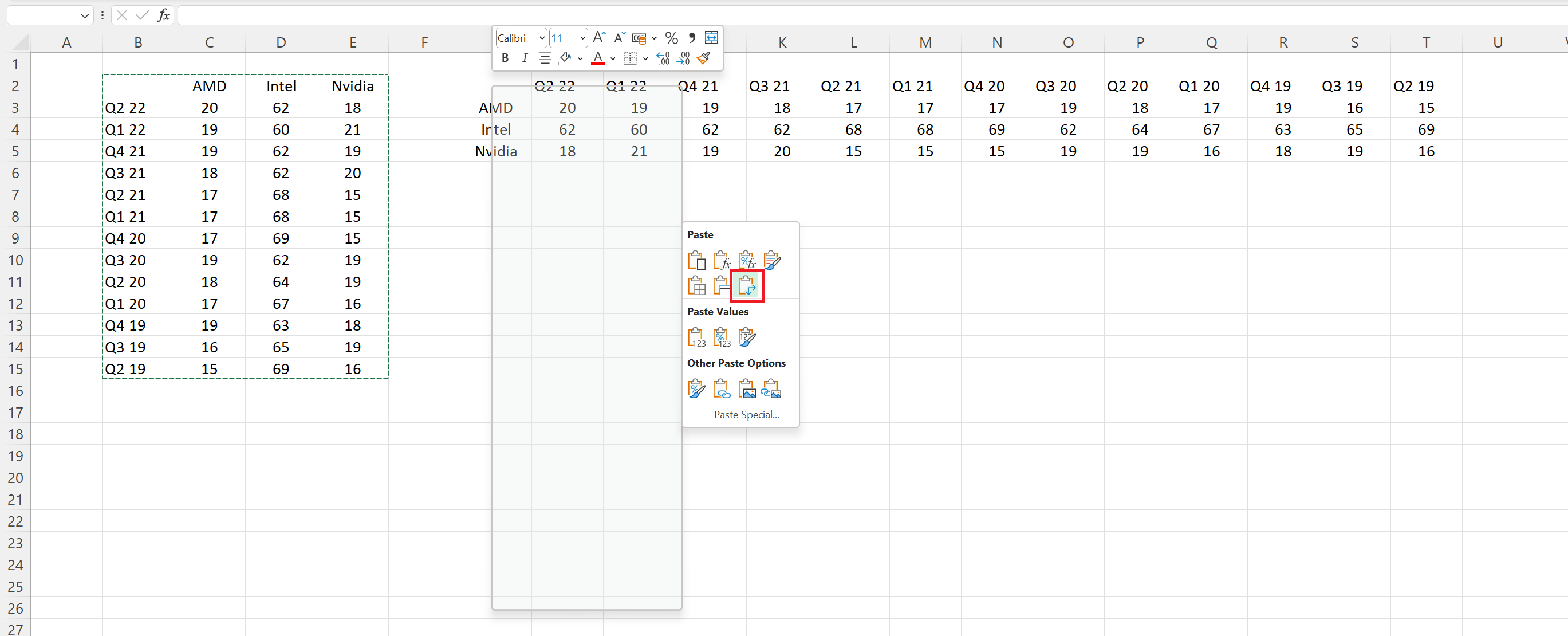Select row 2 header
The height and width of the screenshot is (636, 1568).
point(15,86)
